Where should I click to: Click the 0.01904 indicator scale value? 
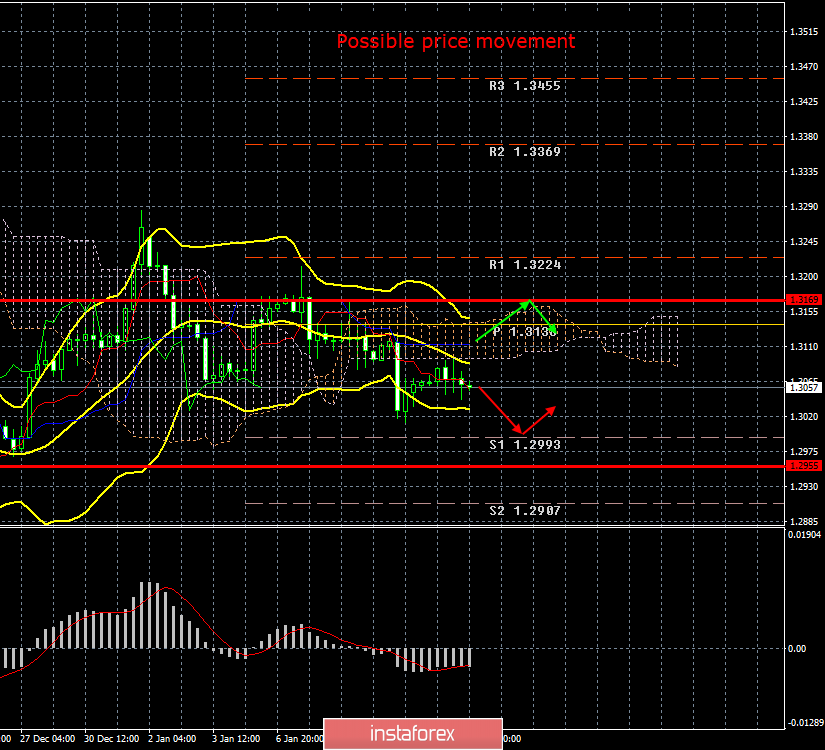point(804,535)
